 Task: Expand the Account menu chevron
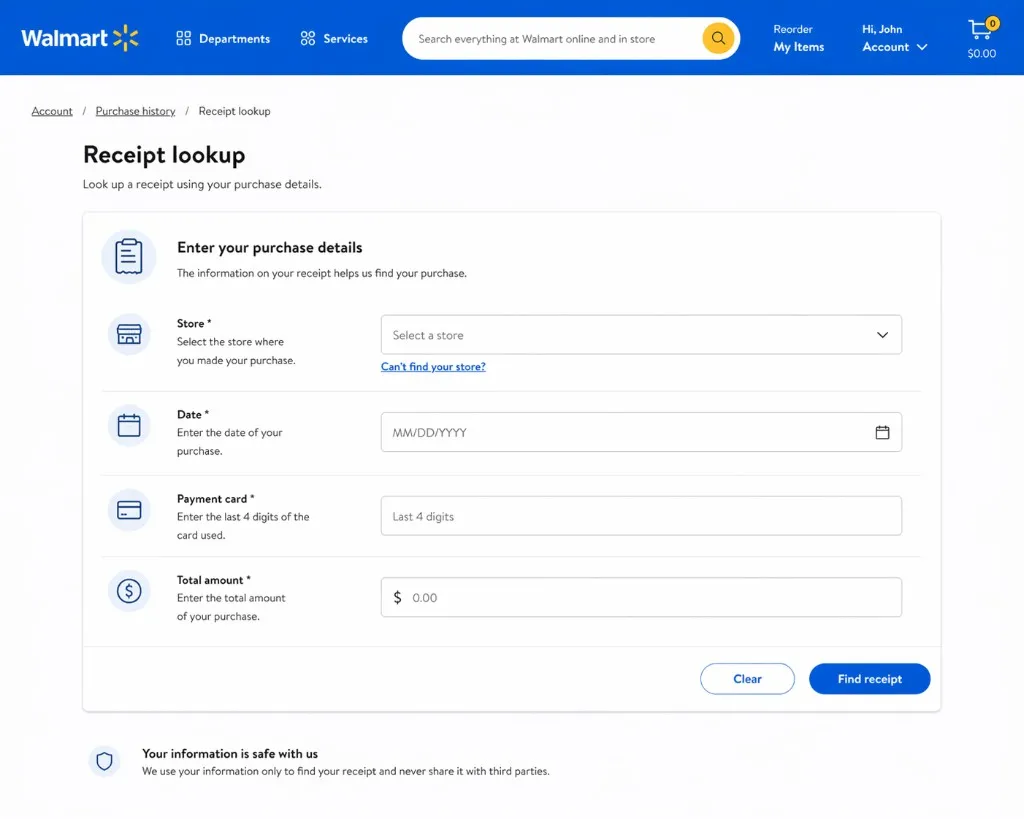click(x=922, y=46)
